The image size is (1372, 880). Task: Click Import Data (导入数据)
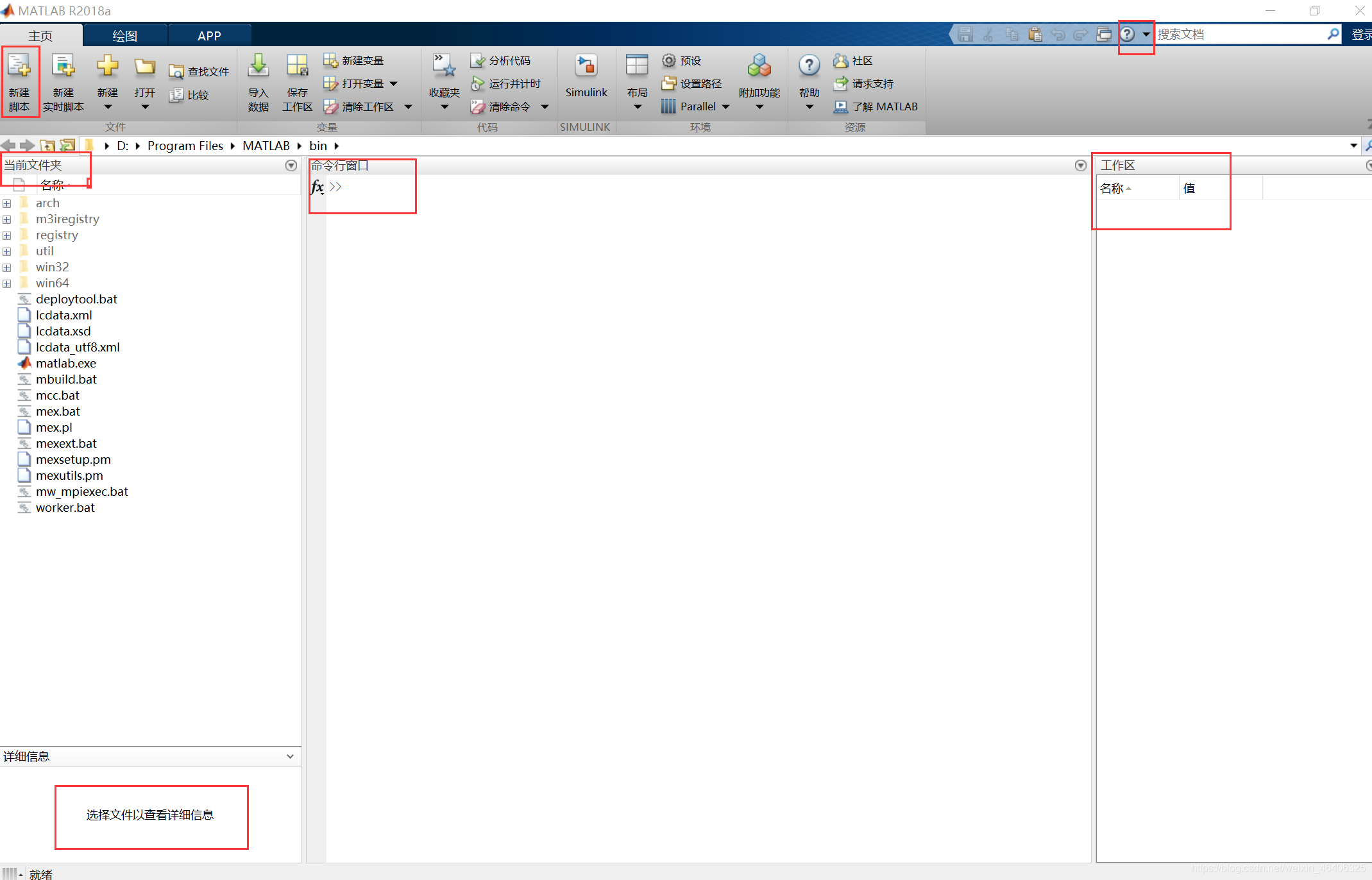click(x=258, y=81)
